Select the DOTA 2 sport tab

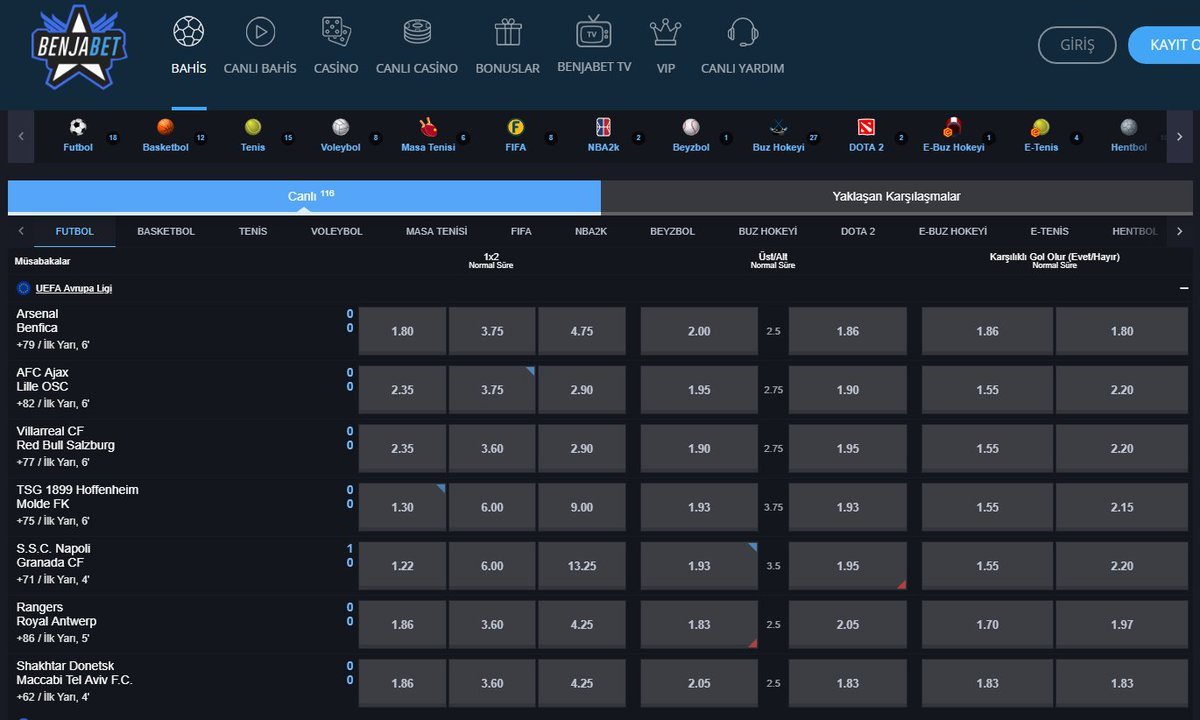coord(858,231)
